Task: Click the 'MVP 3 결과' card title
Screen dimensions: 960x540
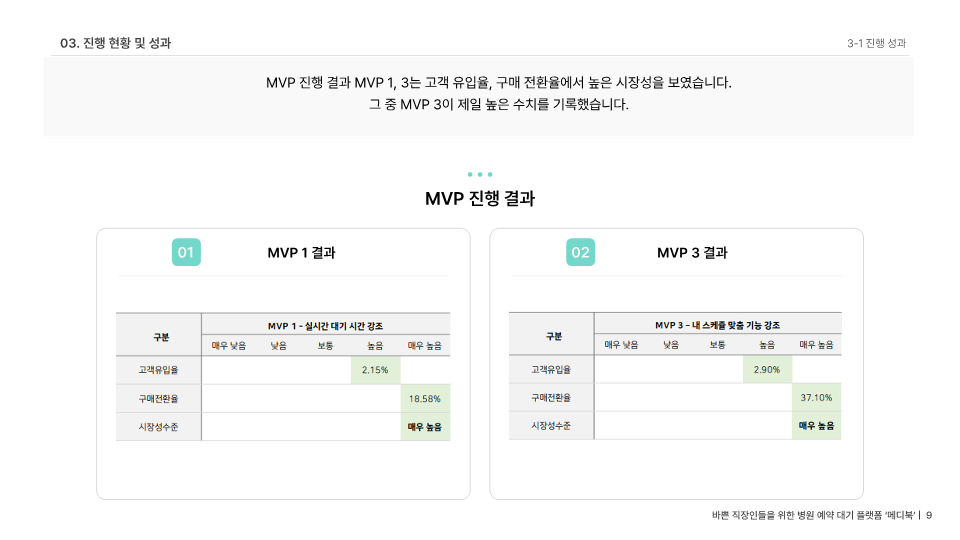Action: [x=692, y=253]
